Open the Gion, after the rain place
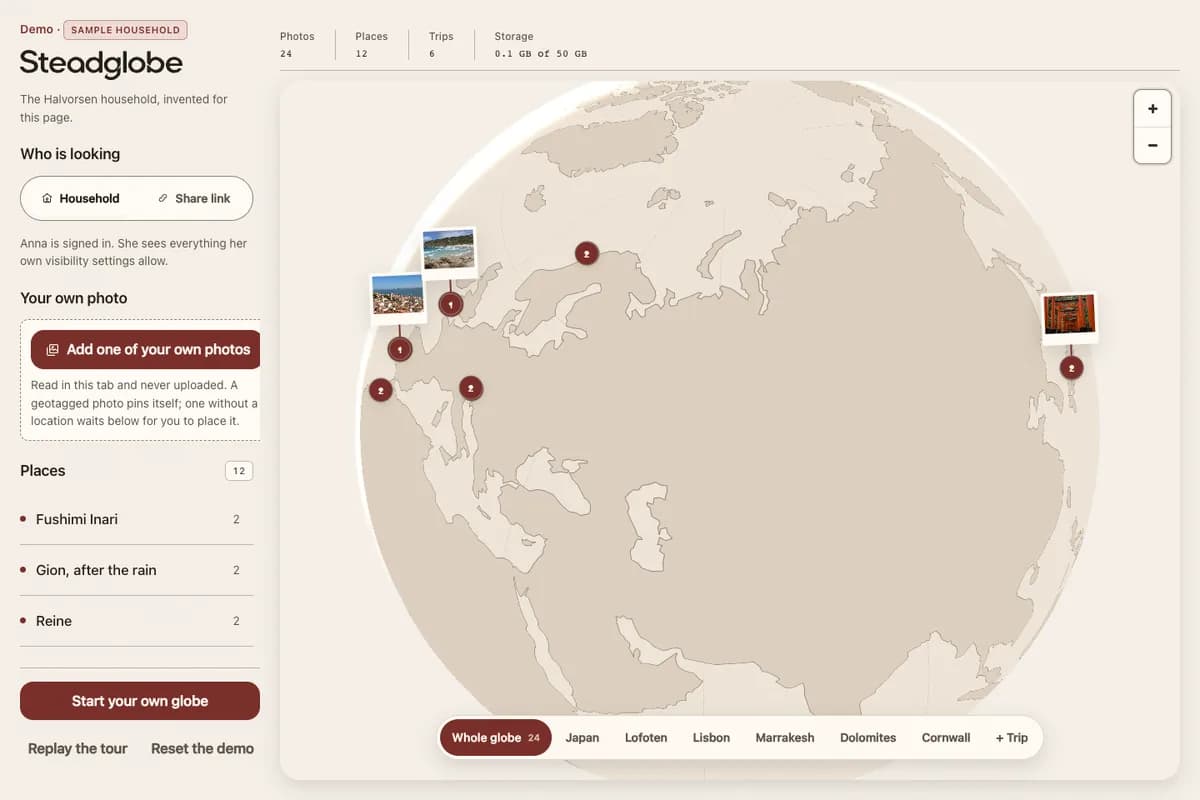 (136, 570)
